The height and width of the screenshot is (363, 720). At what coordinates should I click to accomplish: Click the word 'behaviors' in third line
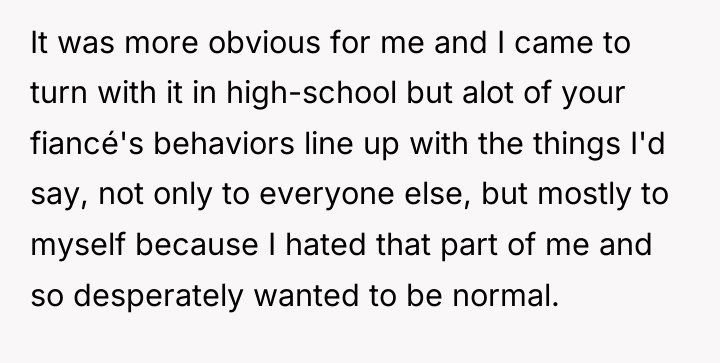click(224, 143)
